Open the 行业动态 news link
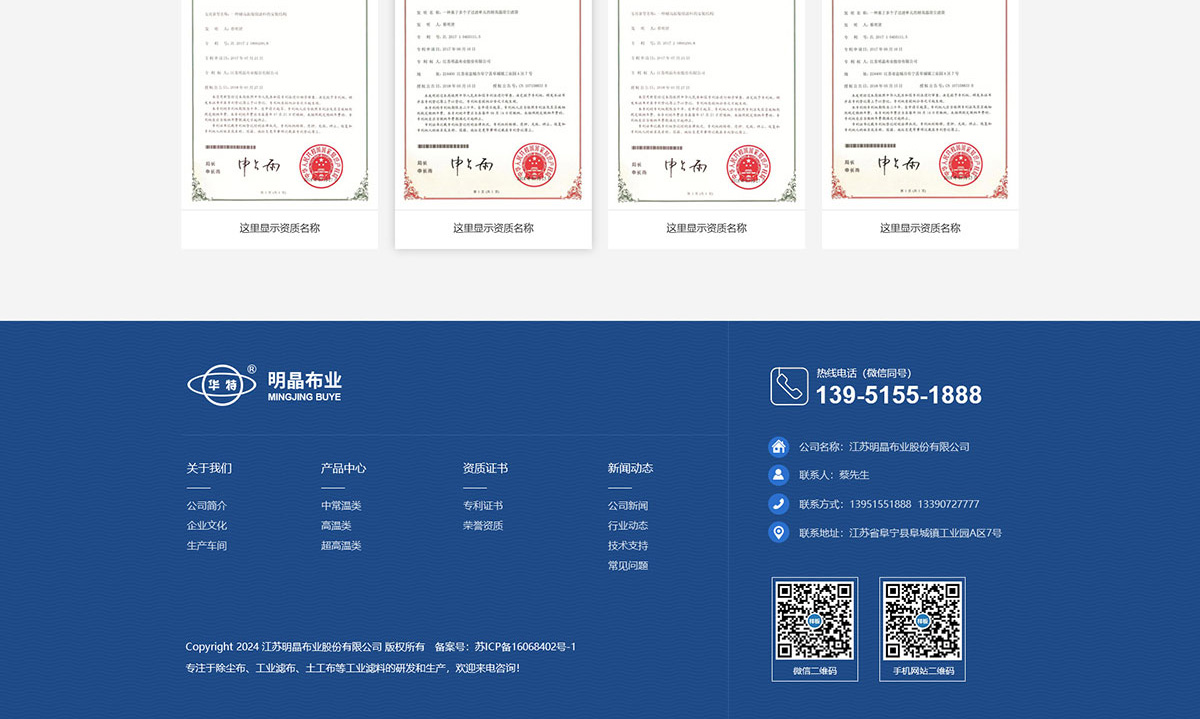1200x719 pixels. coord(628,526)
